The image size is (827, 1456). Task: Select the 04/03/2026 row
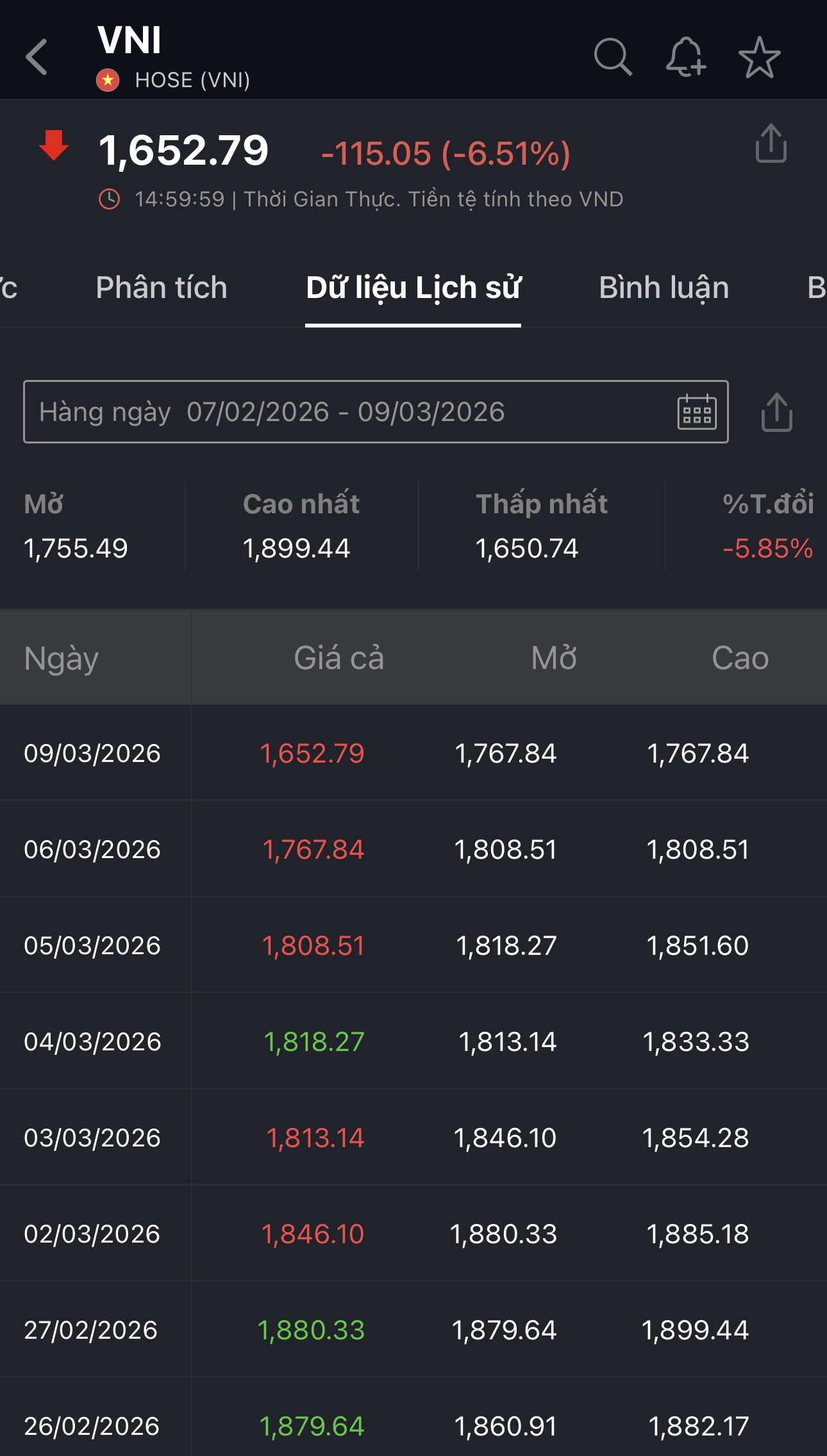click(92, 1042)
